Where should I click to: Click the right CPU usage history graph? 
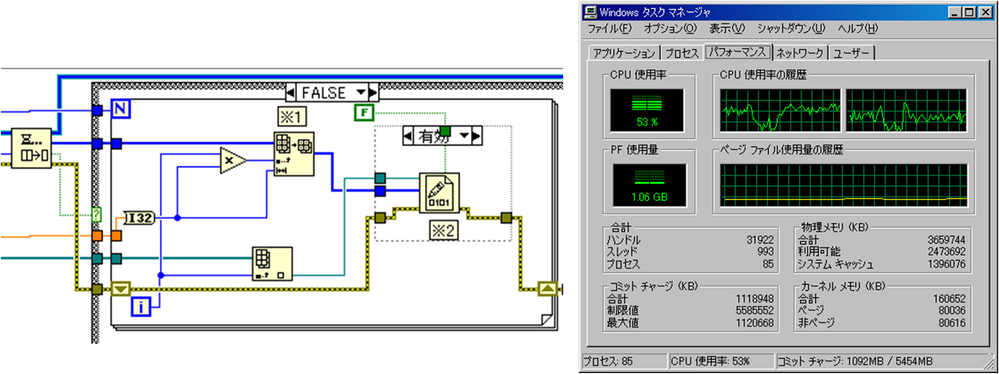907,111
